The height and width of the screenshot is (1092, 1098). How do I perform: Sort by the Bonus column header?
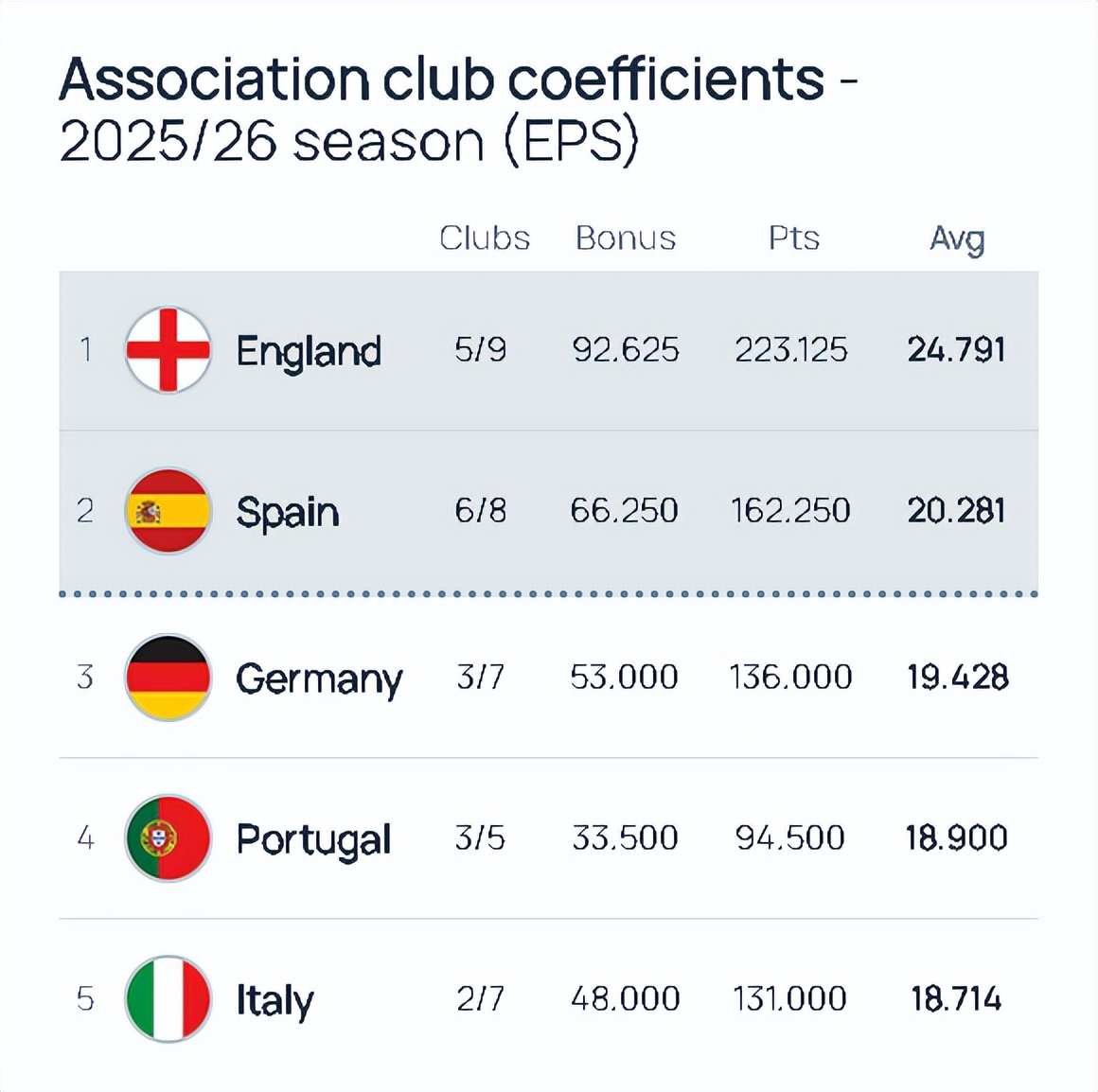[x=626, y=238]
